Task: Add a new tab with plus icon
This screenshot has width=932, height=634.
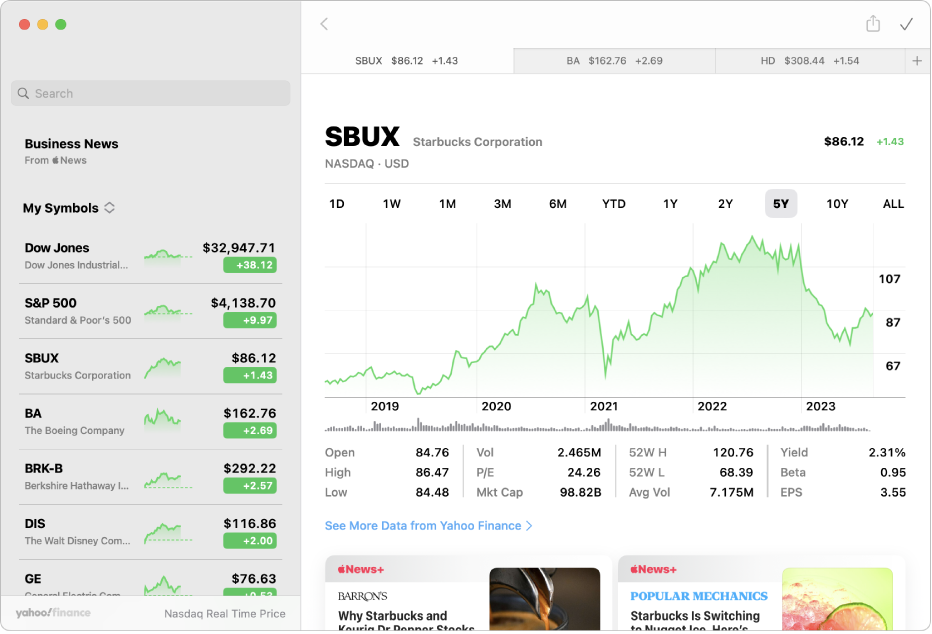Action: pos(917,61)
